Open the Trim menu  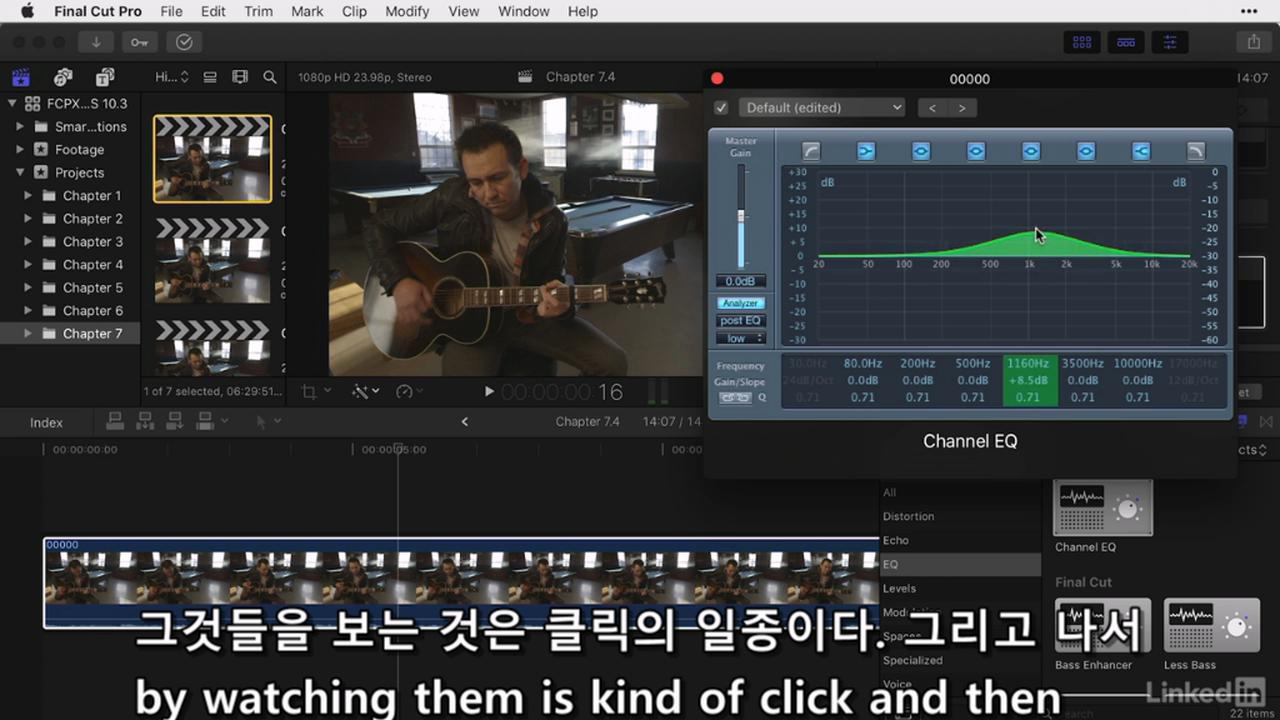click(x=258, y=11)
